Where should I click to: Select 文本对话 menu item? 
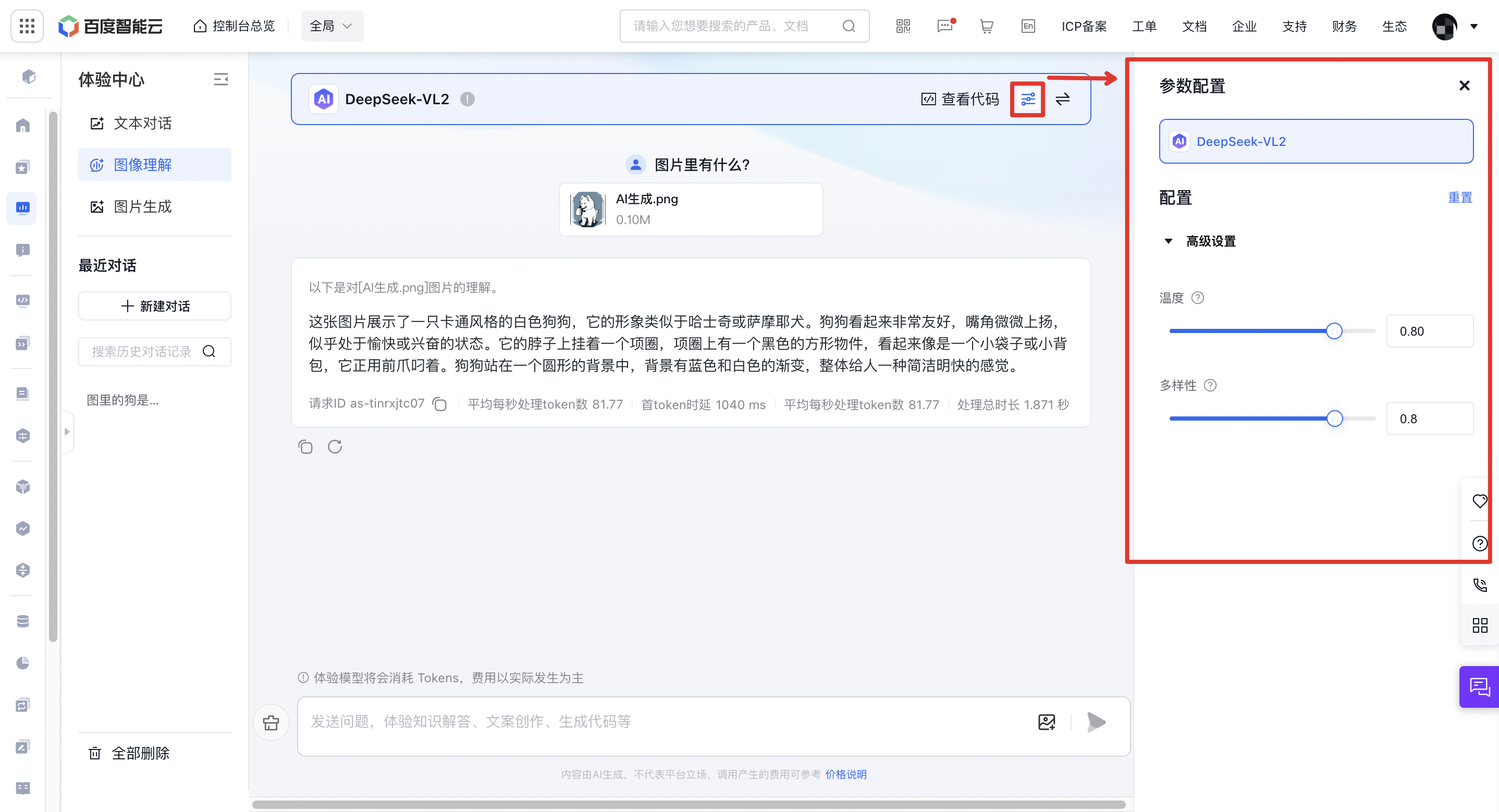[x=155, y=123]
